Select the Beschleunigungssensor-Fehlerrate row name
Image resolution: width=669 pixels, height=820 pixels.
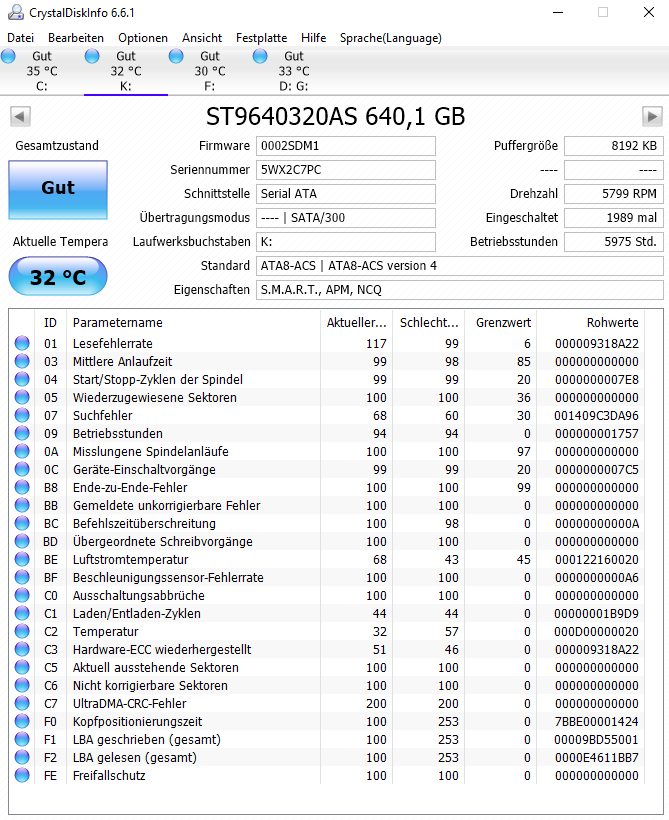[x=168, y=577]
